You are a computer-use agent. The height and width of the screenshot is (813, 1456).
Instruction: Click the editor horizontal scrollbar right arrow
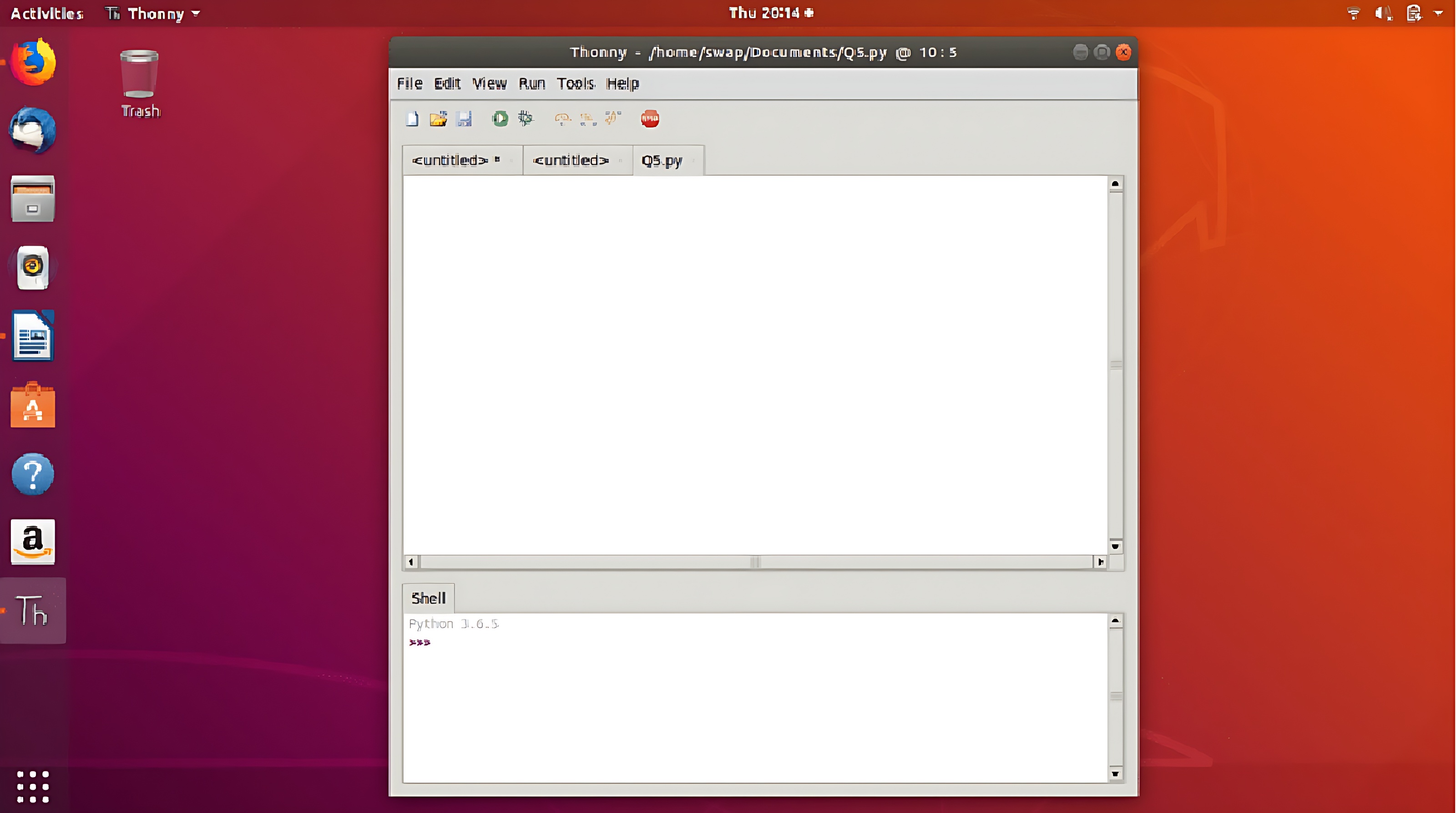(x=1100, y=562)
